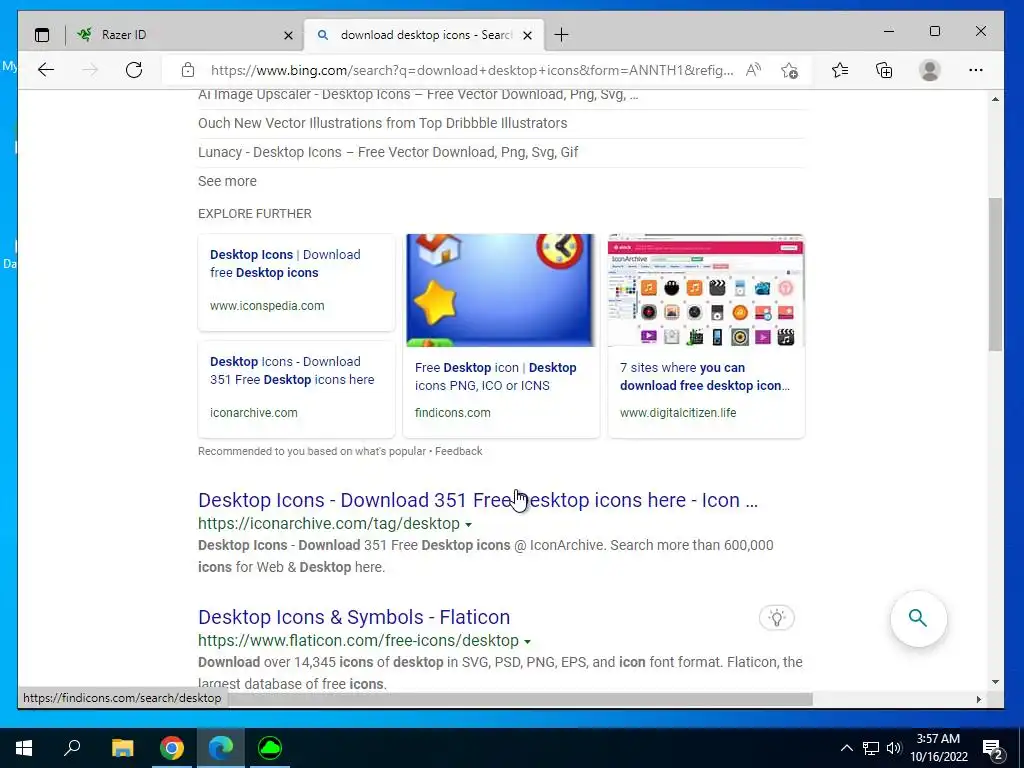View site information lock icon
1024x768 pixels.
(188, 70)
